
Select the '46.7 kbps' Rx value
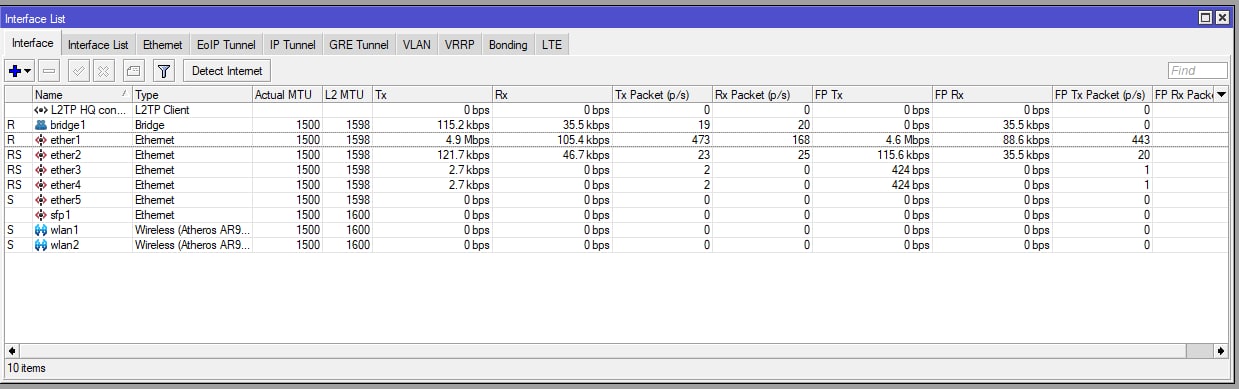click(x=586, y=155)
